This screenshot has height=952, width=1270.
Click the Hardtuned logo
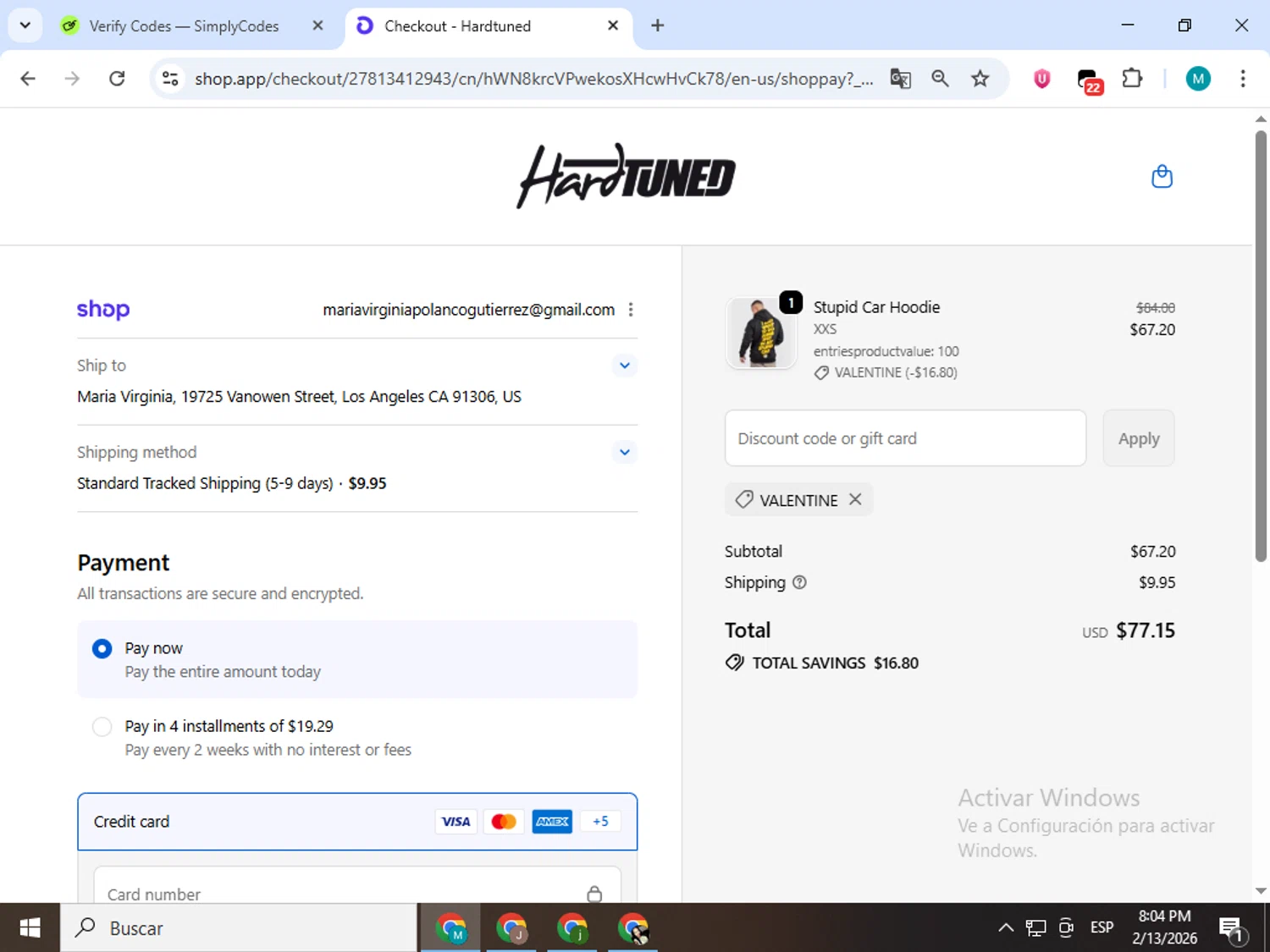point(626,176)
